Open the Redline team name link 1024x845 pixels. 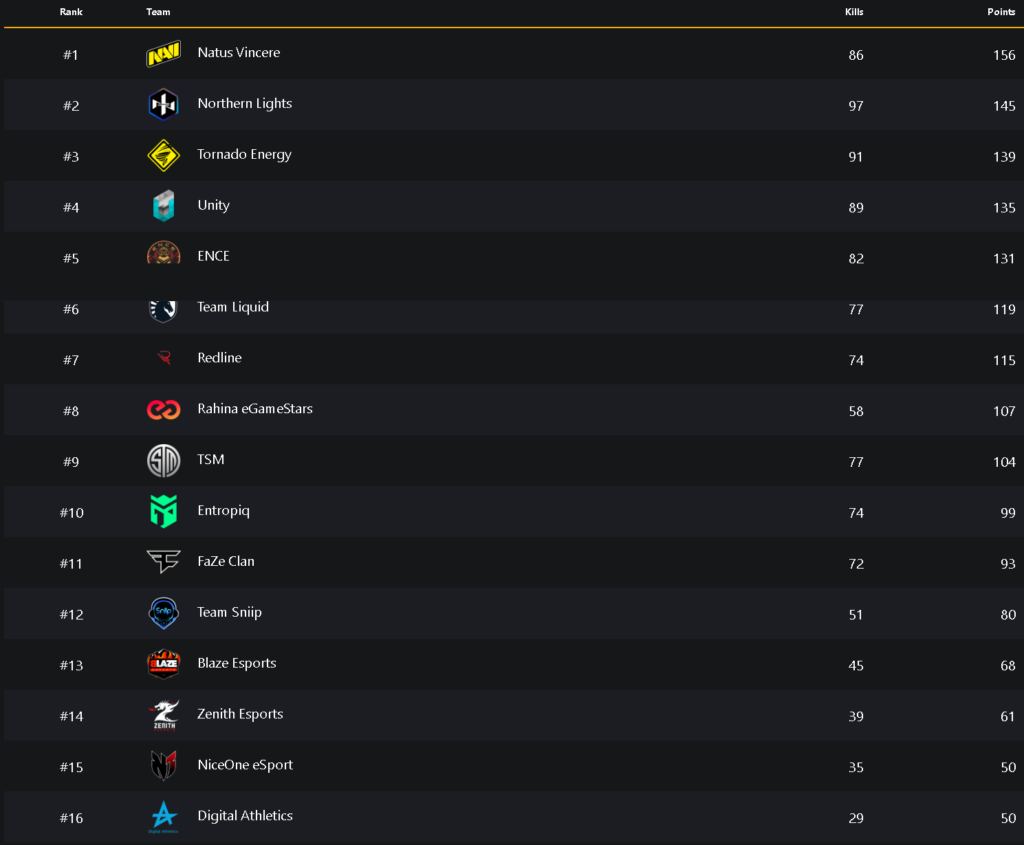(x=219, y=358)
